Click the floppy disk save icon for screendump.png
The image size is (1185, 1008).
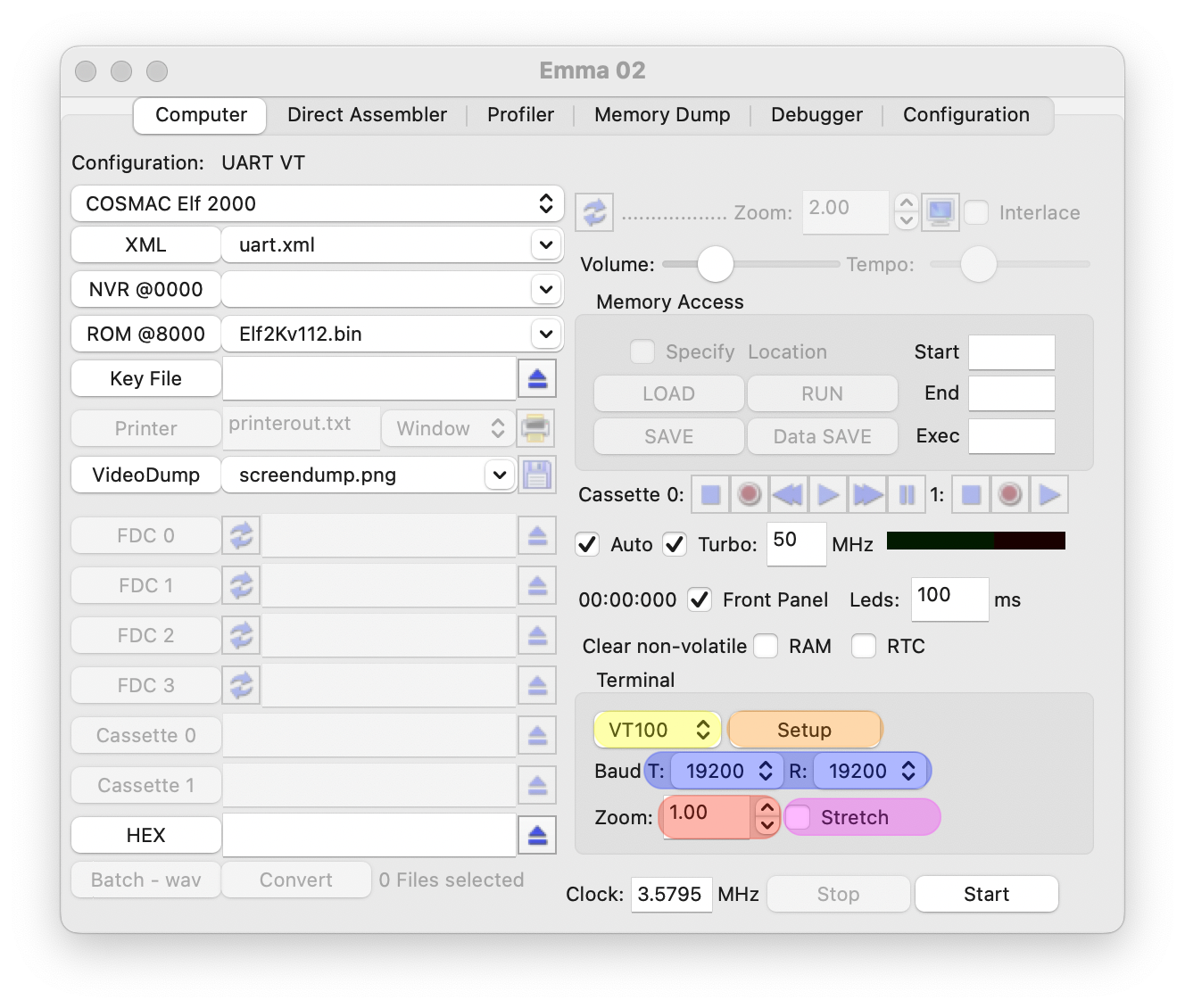coord(536,475)
